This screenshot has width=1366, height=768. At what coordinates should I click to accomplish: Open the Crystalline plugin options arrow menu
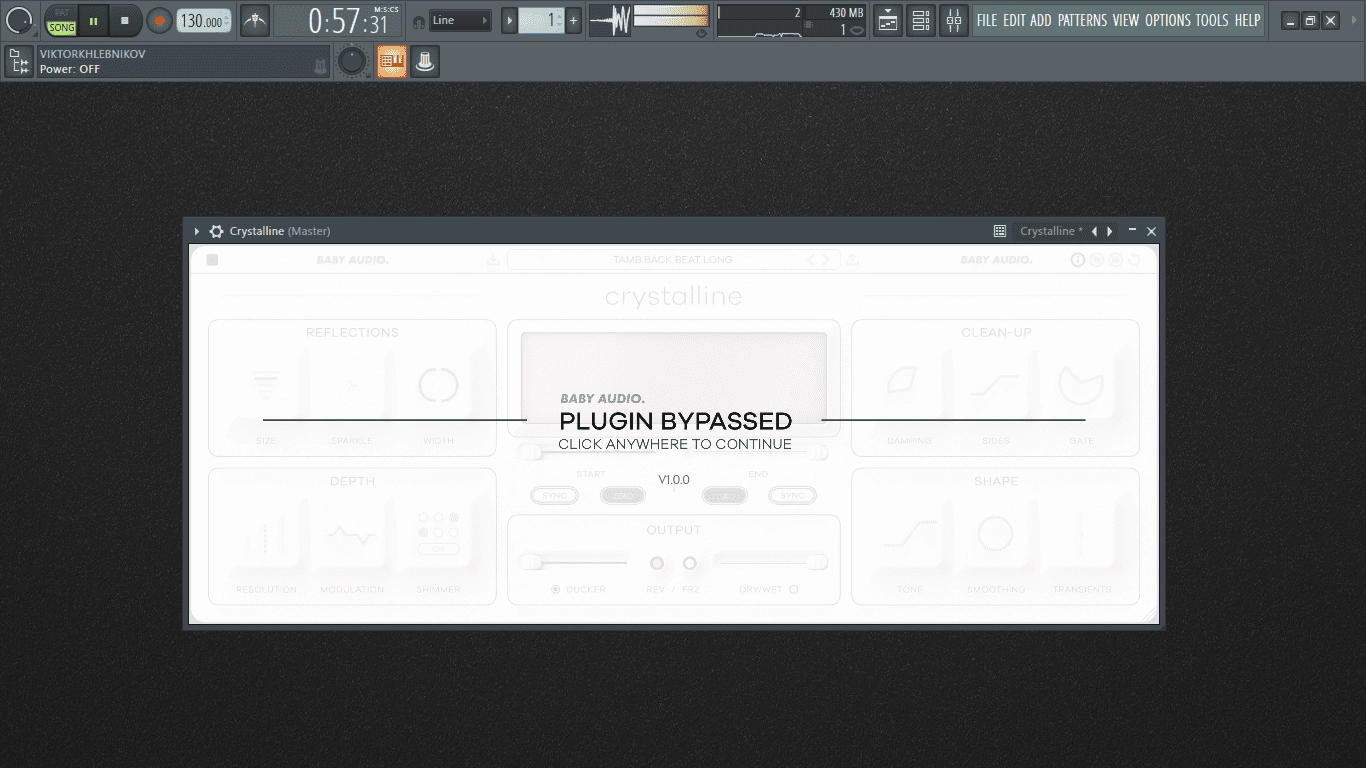click(x=197, y=231)
